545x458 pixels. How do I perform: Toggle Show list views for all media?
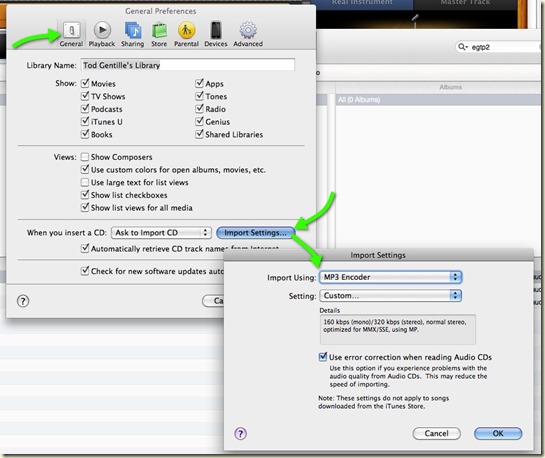click(85, 207)
